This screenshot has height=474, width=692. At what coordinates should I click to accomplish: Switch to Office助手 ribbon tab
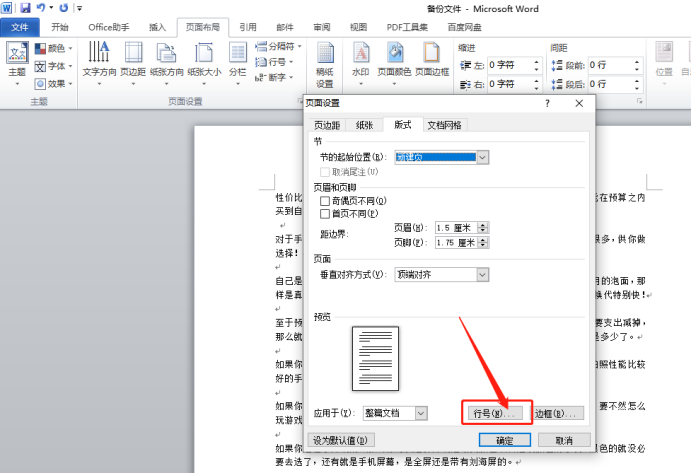point(109,27)
